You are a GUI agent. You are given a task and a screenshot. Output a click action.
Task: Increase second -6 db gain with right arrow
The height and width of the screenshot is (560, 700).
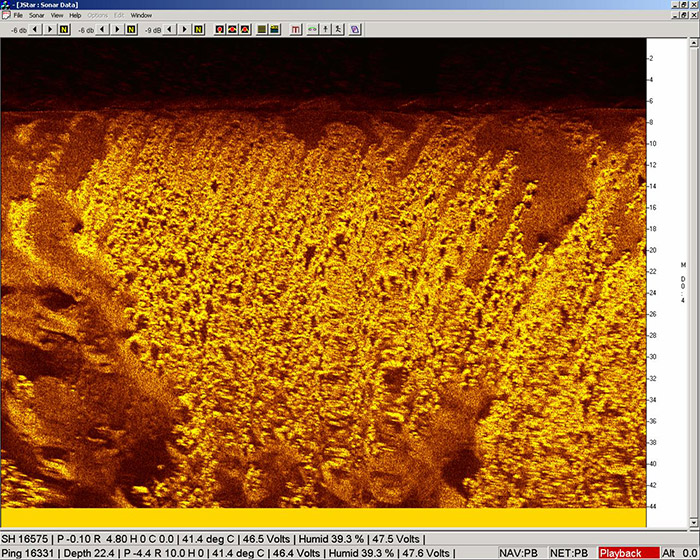(116, 29)
